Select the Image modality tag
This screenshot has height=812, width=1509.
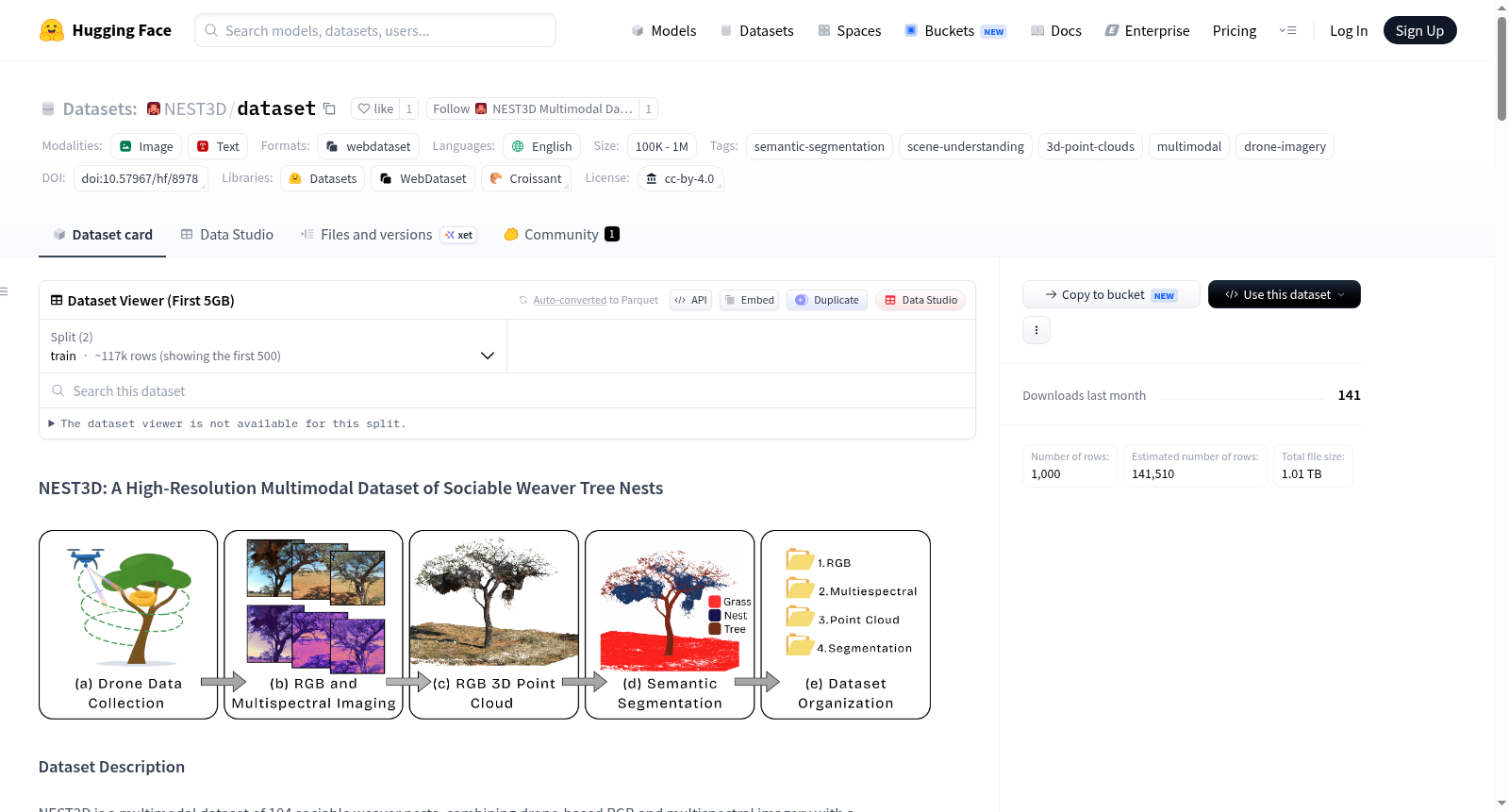[146, 146]
